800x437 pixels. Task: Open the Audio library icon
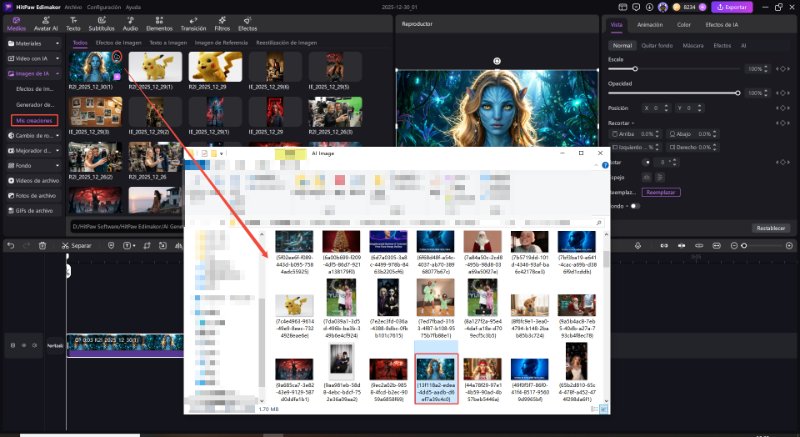click(x=130, y=23)
